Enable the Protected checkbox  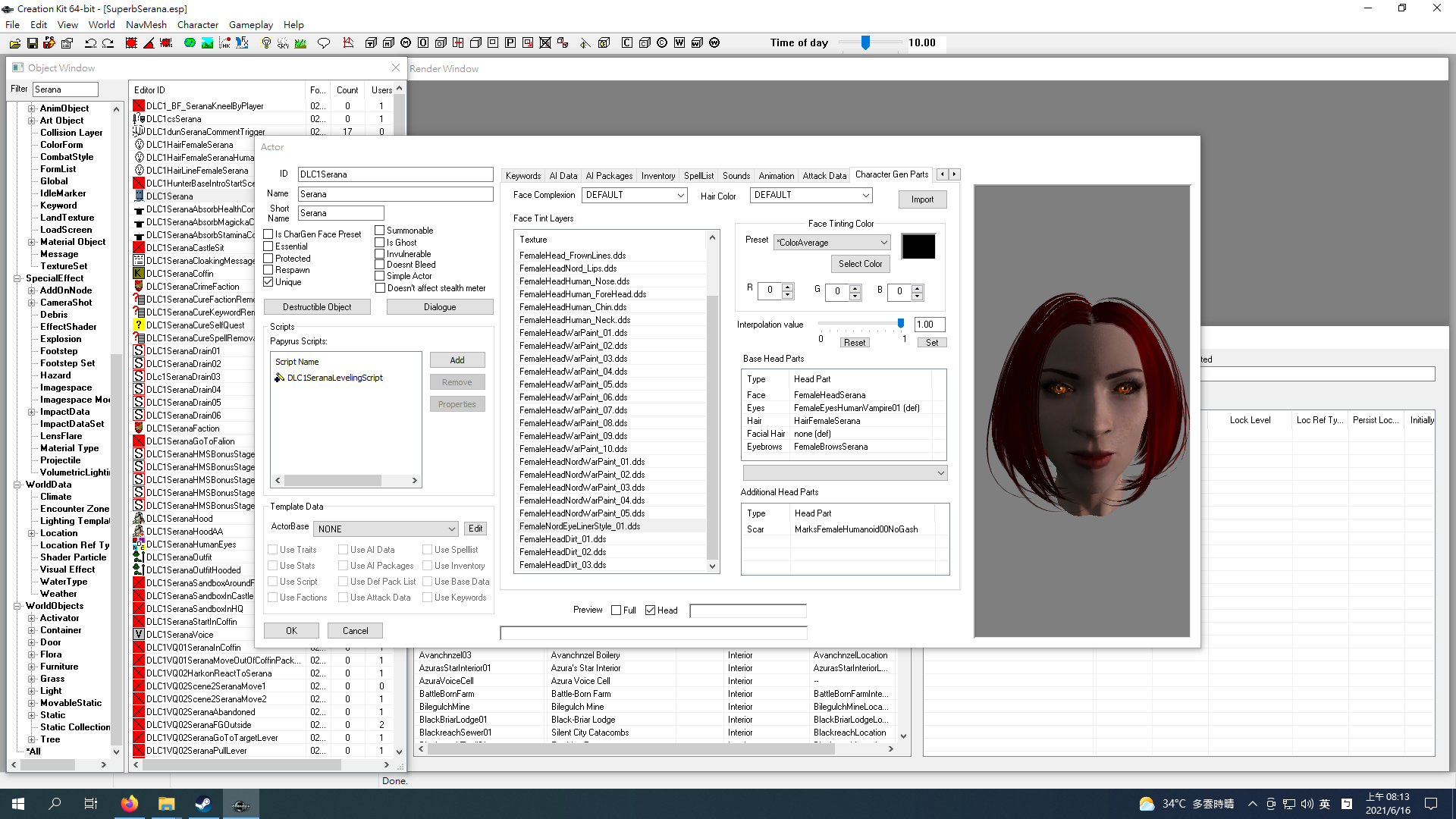pyautogui.click(x=268, y=259)
